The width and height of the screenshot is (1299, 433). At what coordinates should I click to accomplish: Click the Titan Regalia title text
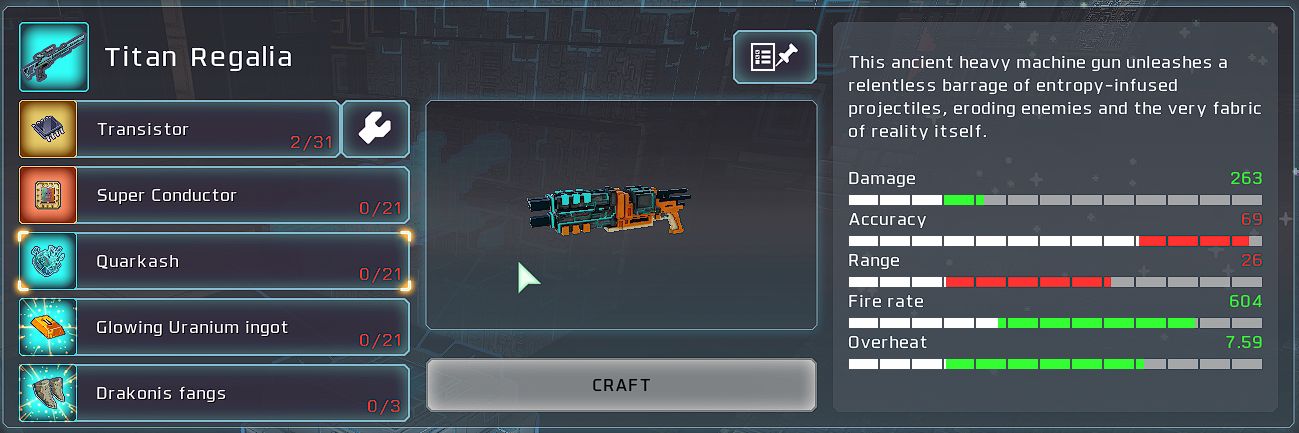(199, 57)
